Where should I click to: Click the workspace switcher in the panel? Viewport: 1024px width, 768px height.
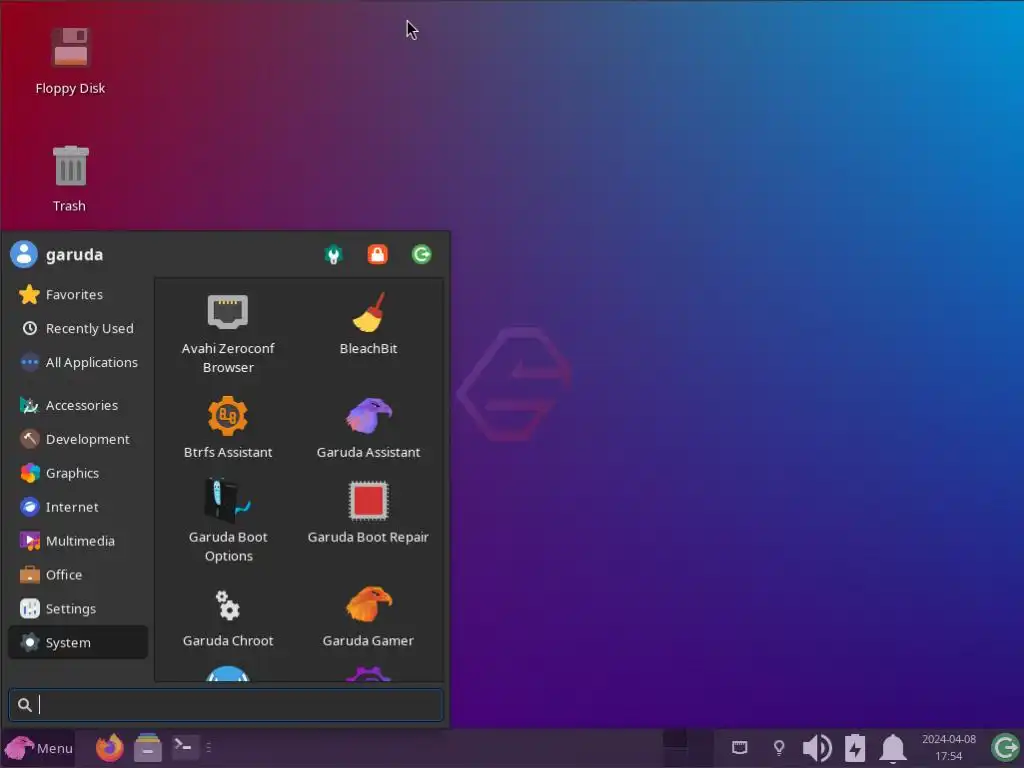tap(687, 748)
